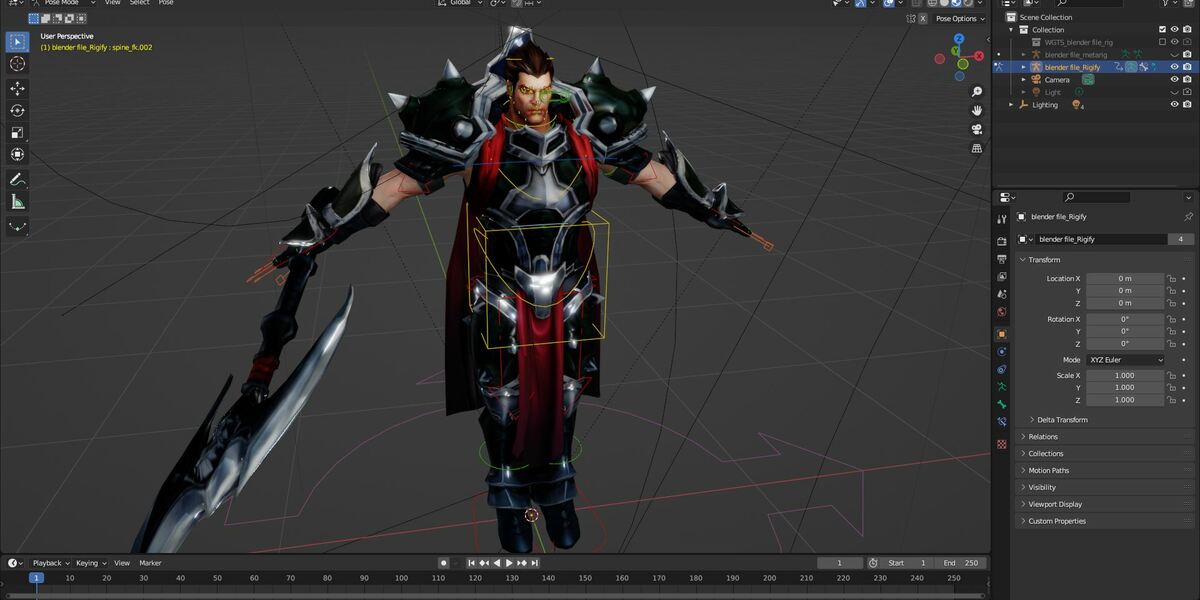Image resolution: width=1200 pixels, height=600 pixels.
Task: Expand blender file_metarig in outliner
Action: point(1024,55)
